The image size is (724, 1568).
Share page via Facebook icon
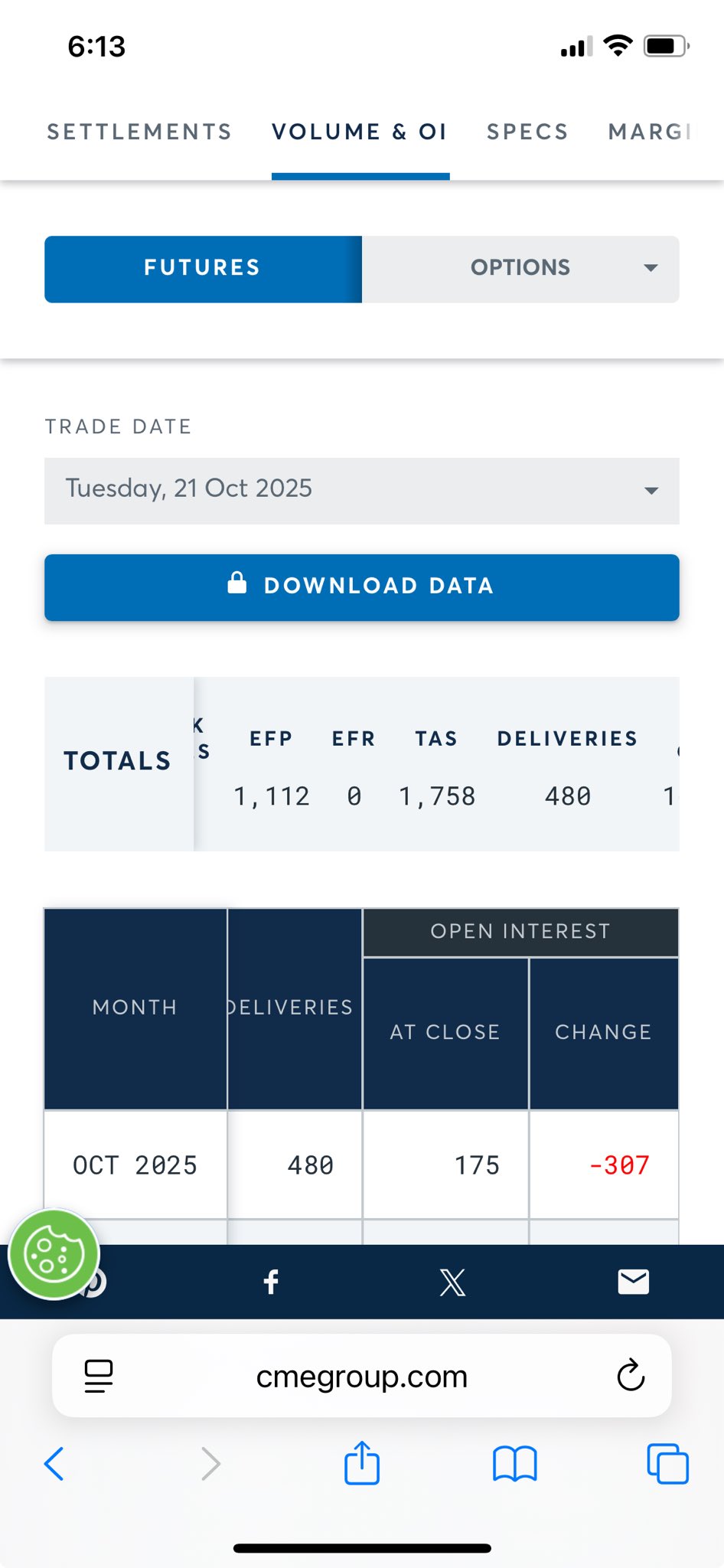(x=271, y=1282)
